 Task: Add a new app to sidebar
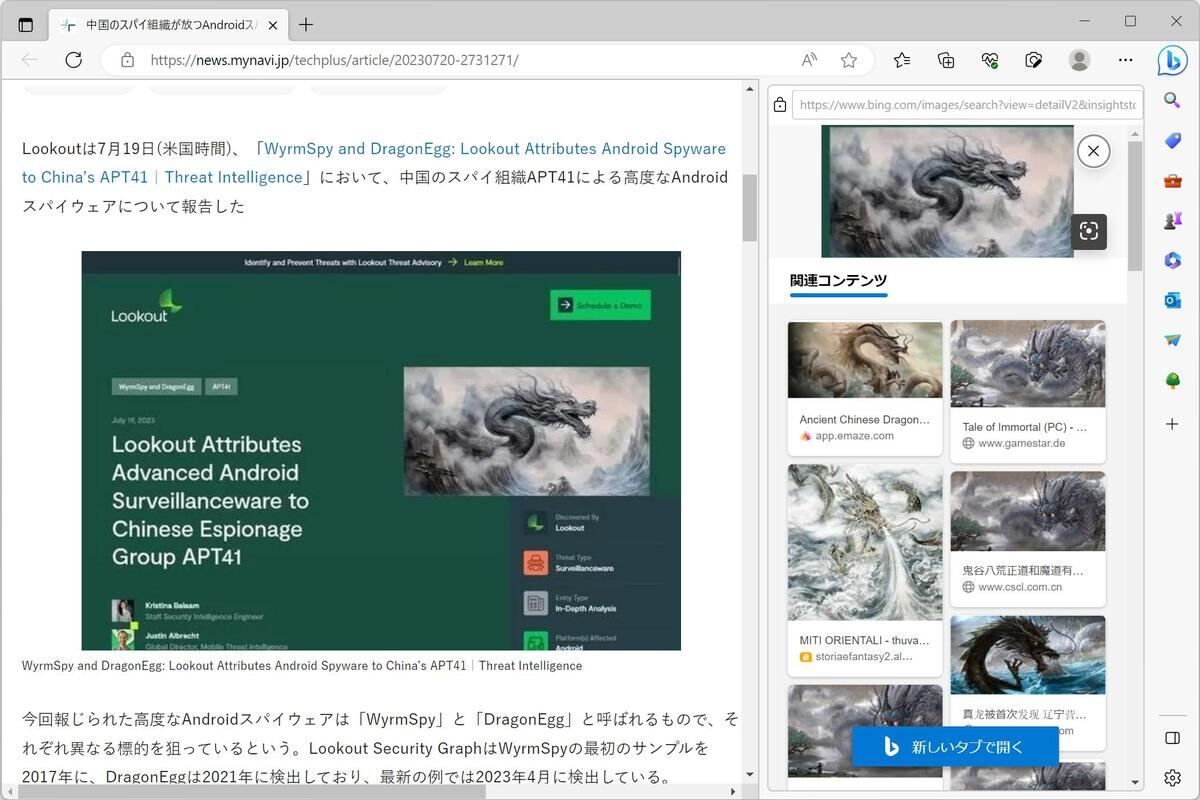(x=1173, y=424)
